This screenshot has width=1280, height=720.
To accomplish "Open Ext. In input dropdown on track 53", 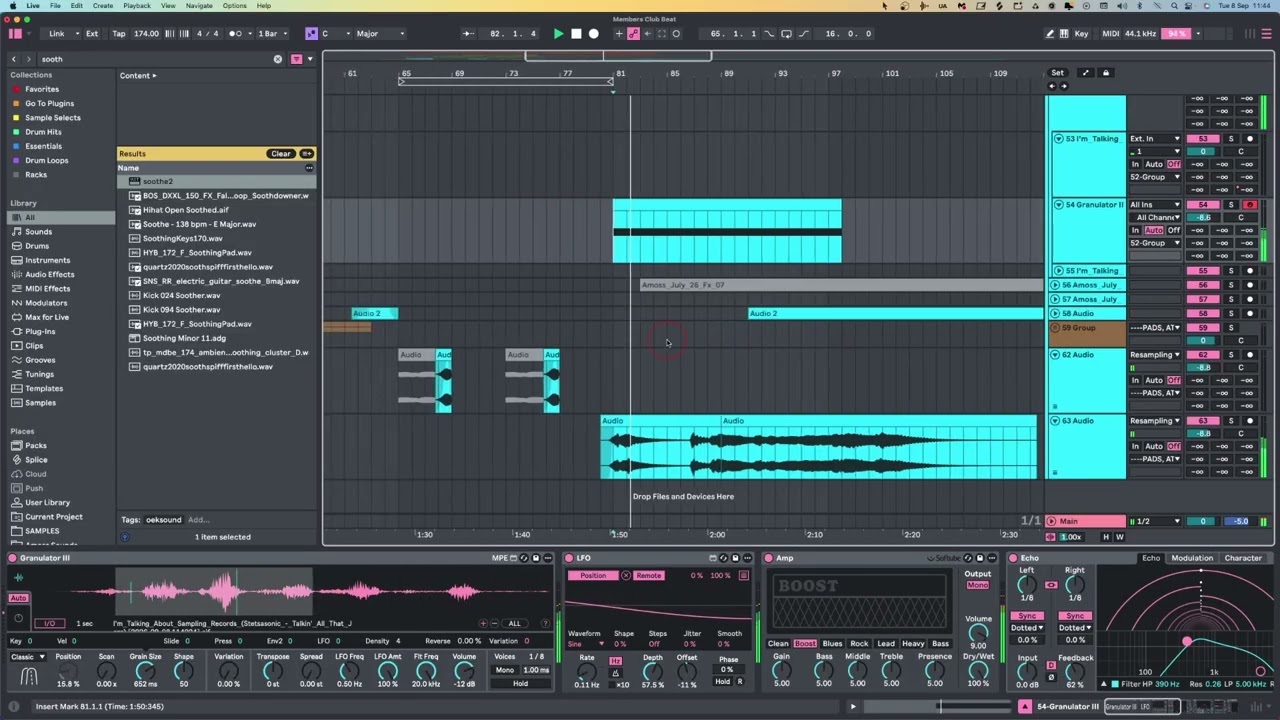I will tap(1154, 139).
